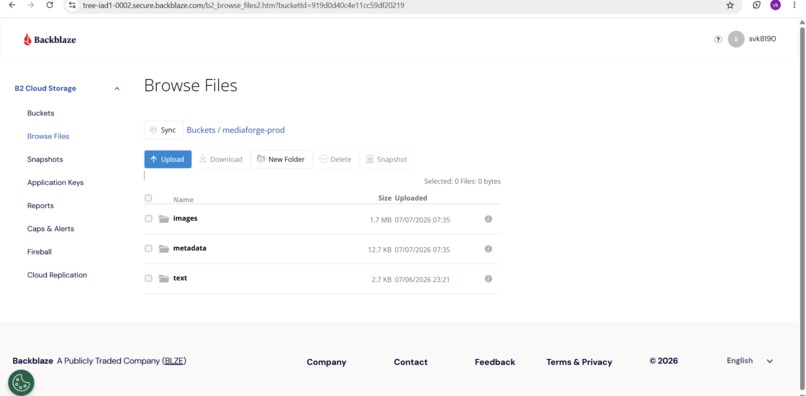806x396 pixels.
Task: Click the Sync button
Action: click(x=163, y=130)
